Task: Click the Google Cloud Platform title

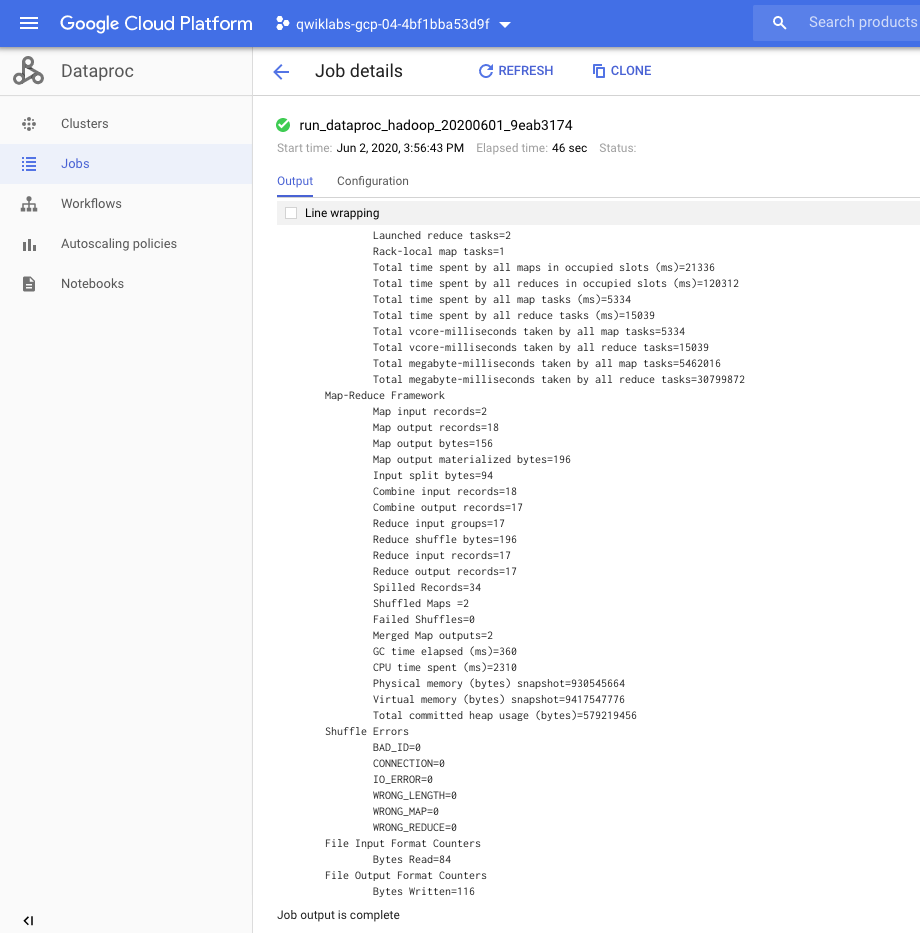Action: (156, 23)
